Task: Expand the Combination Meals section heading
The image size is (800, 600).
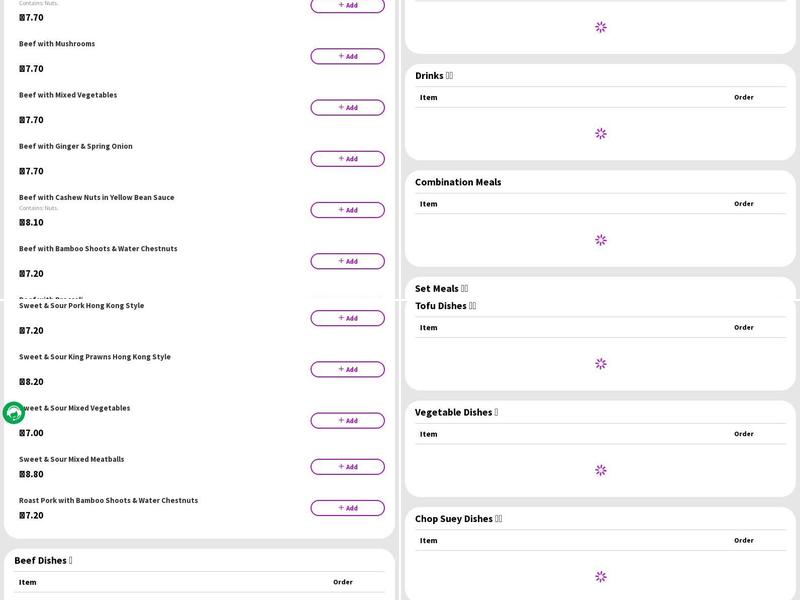Action: 458,182
